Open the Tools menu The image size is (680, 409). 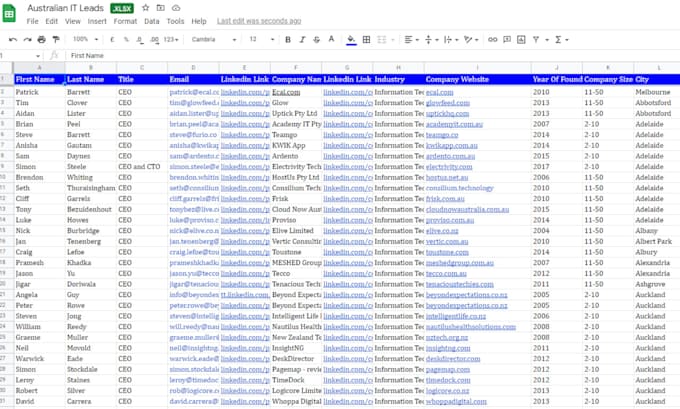175,21
